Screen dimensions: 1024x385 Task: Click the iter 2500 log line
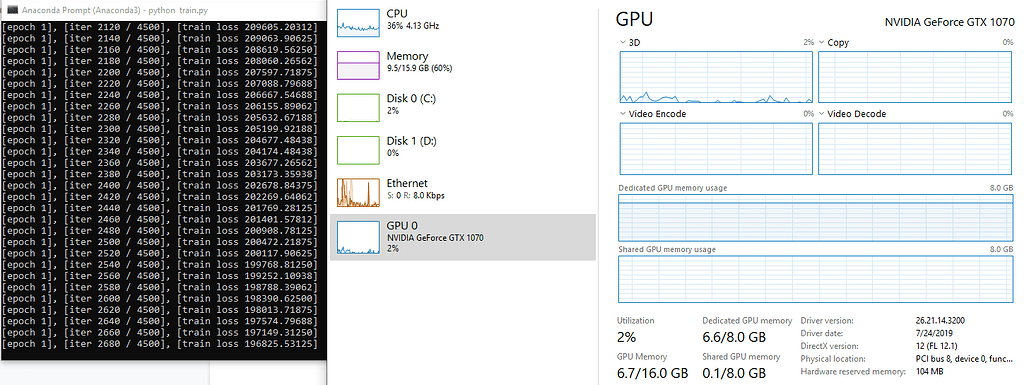click(x=160, y=242)
